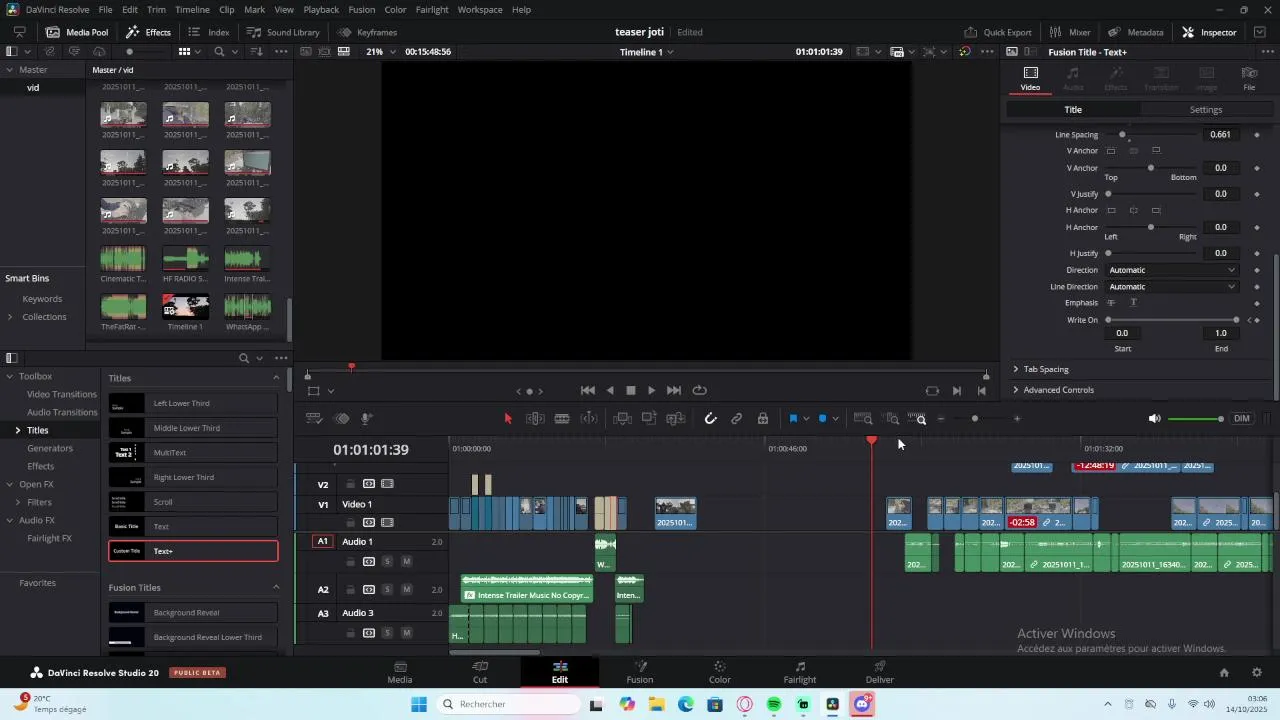Click Insert Clip edit icon
The width and height of the screenshot is (1280, 720).
click(623, 419)
